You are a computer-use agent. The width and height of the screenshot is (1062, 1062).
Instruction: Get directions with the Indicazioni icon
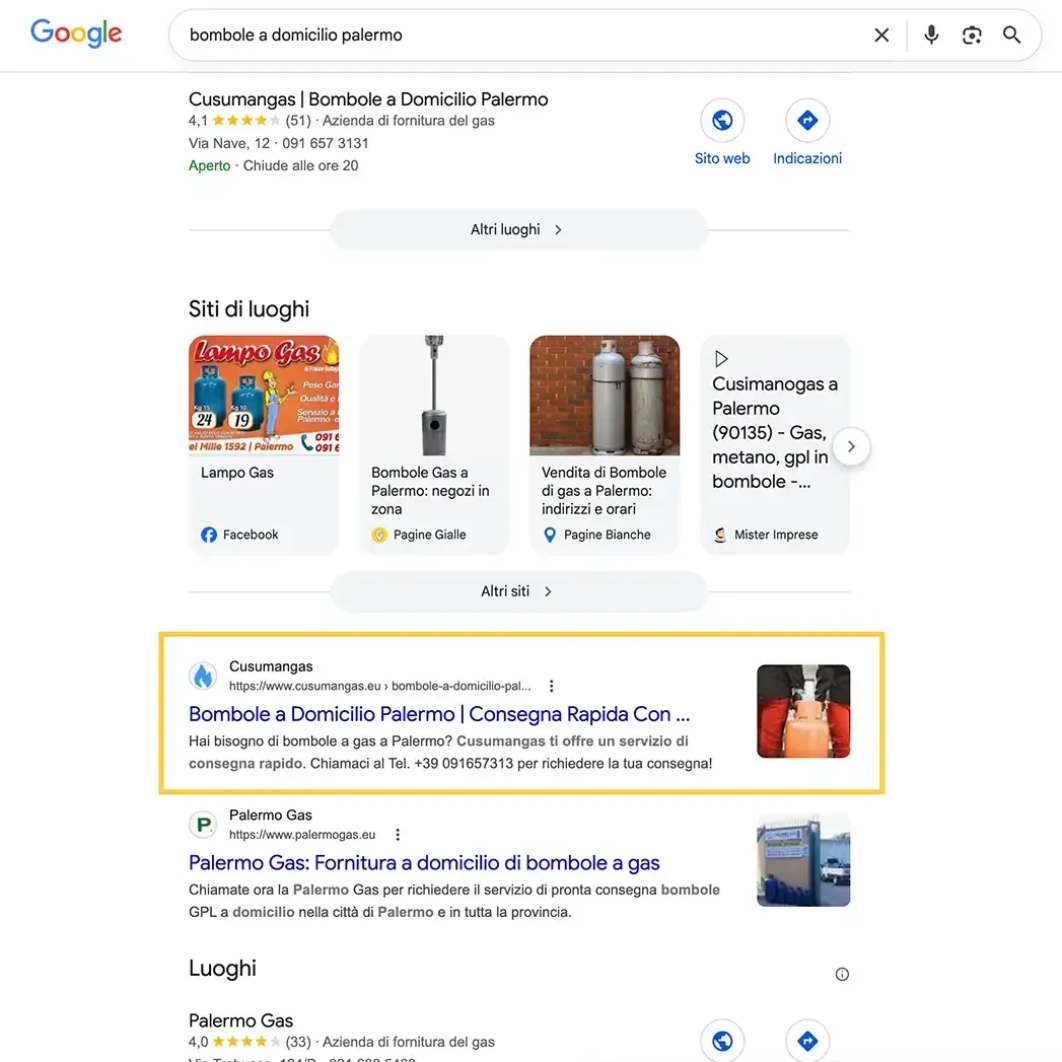807,119
